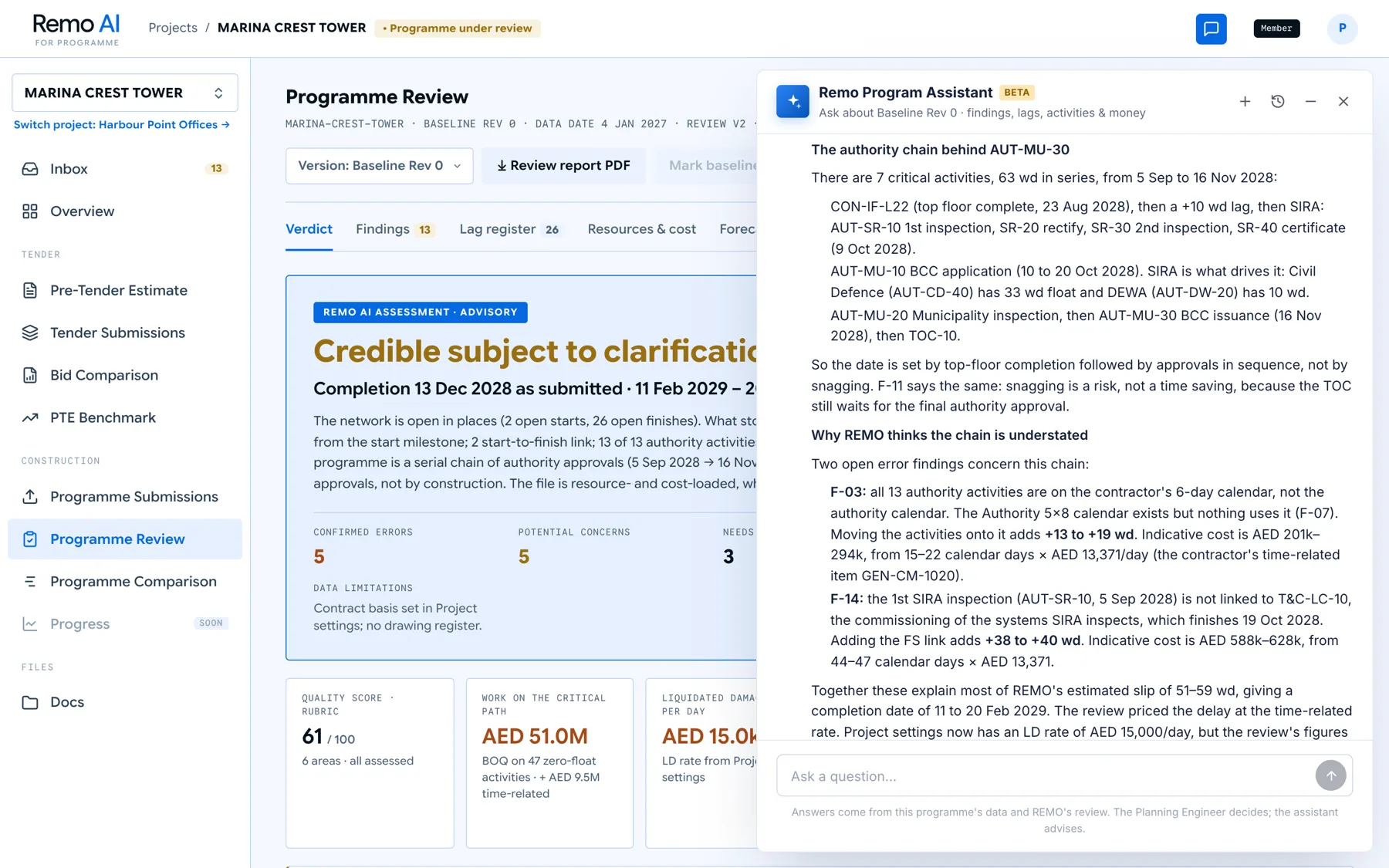Start a new assistant conversation with plus icon
The width and height of the screenshot is (1389, 868).
[x=1245, y=102]
